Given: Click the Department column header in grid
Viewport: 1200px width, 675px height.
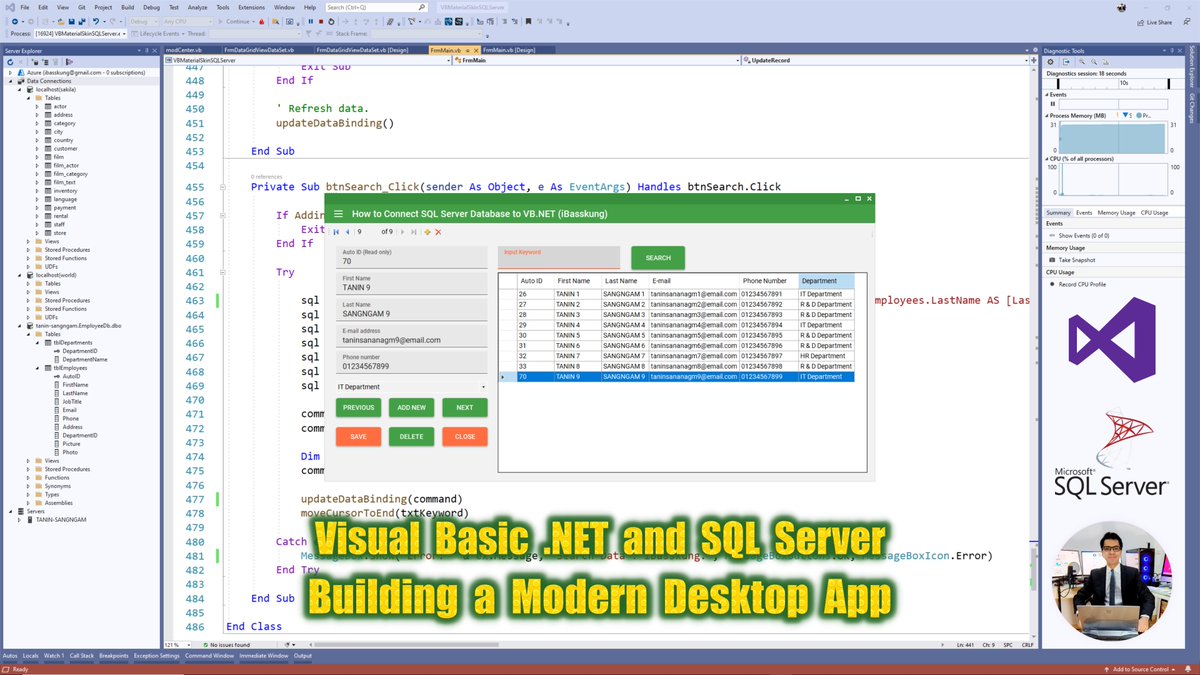Looking at the screenshot, I should [x=826, y=281].
